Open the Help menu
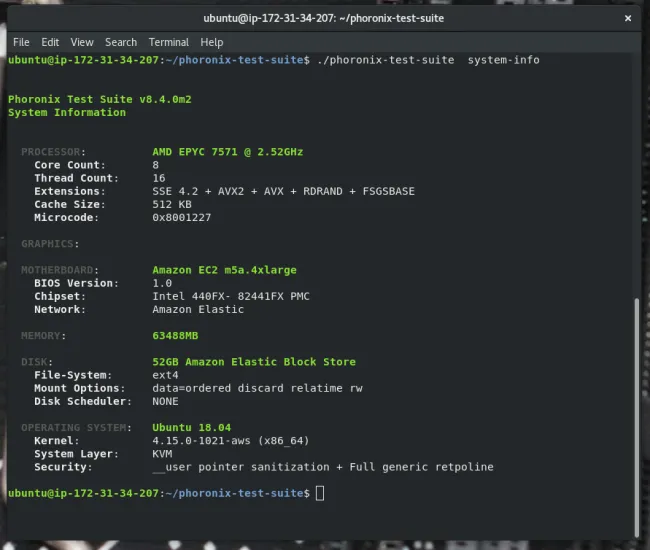The image size is (650, 550). click(212, 42)
